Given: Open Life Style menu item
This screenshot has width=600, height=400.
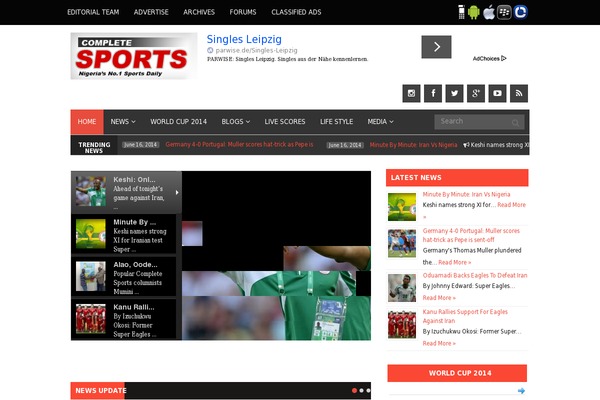Looking at the screenshot, I should (336, 122).
